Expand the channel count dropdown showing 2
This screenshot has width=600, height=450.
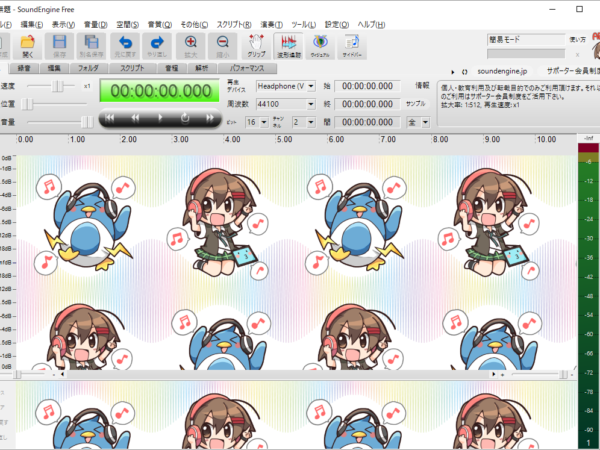point(311,122)
